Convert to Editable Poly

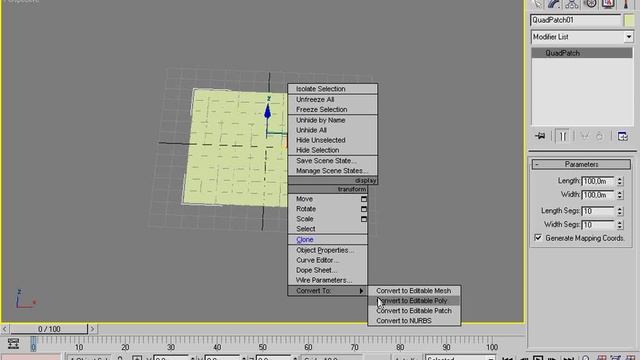tap(414, 301)
